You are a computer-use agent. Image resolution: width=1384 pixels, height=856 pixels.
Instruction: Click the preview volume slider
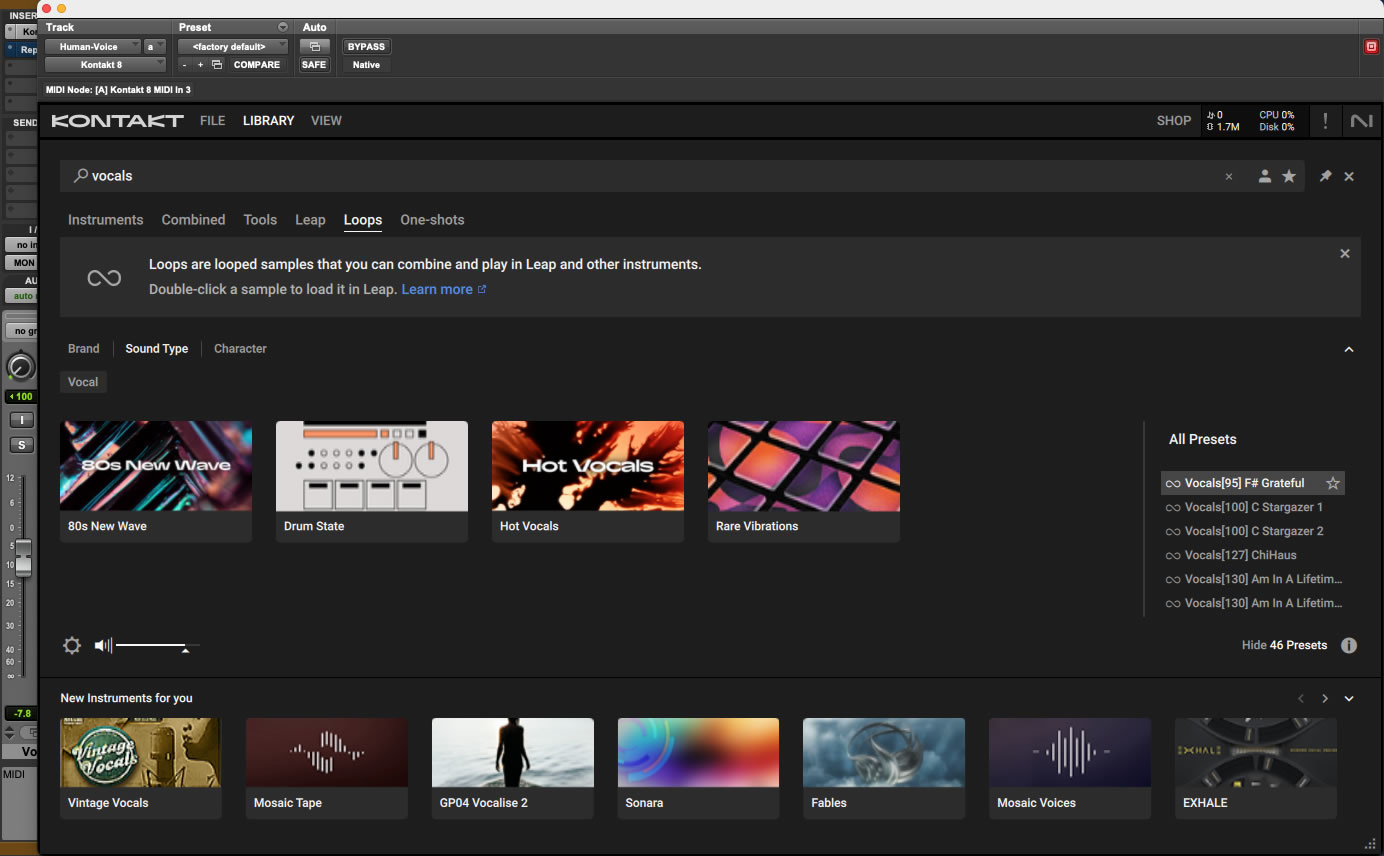coord(157,646)
